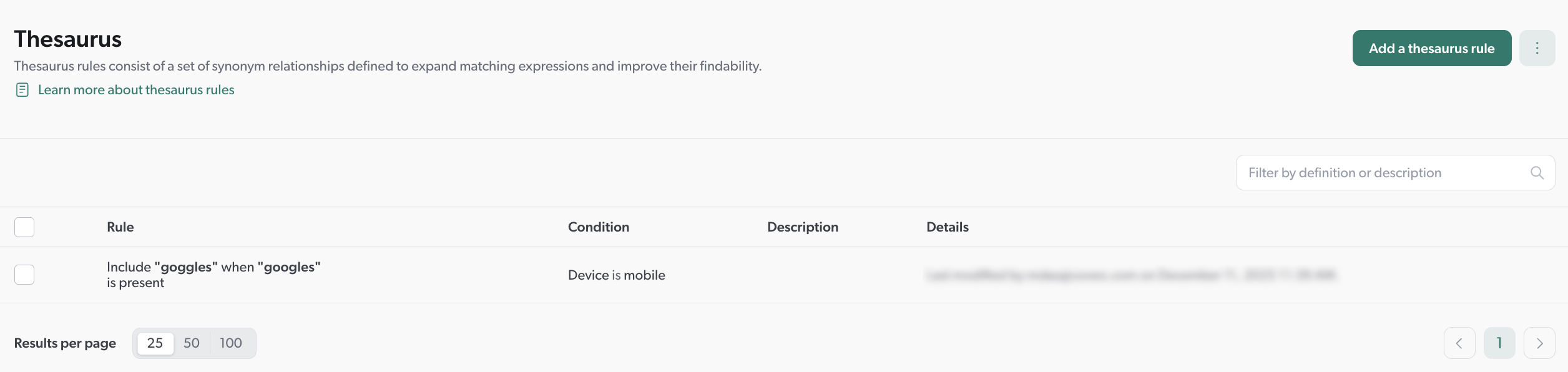Viewport: 1568px width, 372px height.
Task: Select 100 results per page
Action: 230,343
